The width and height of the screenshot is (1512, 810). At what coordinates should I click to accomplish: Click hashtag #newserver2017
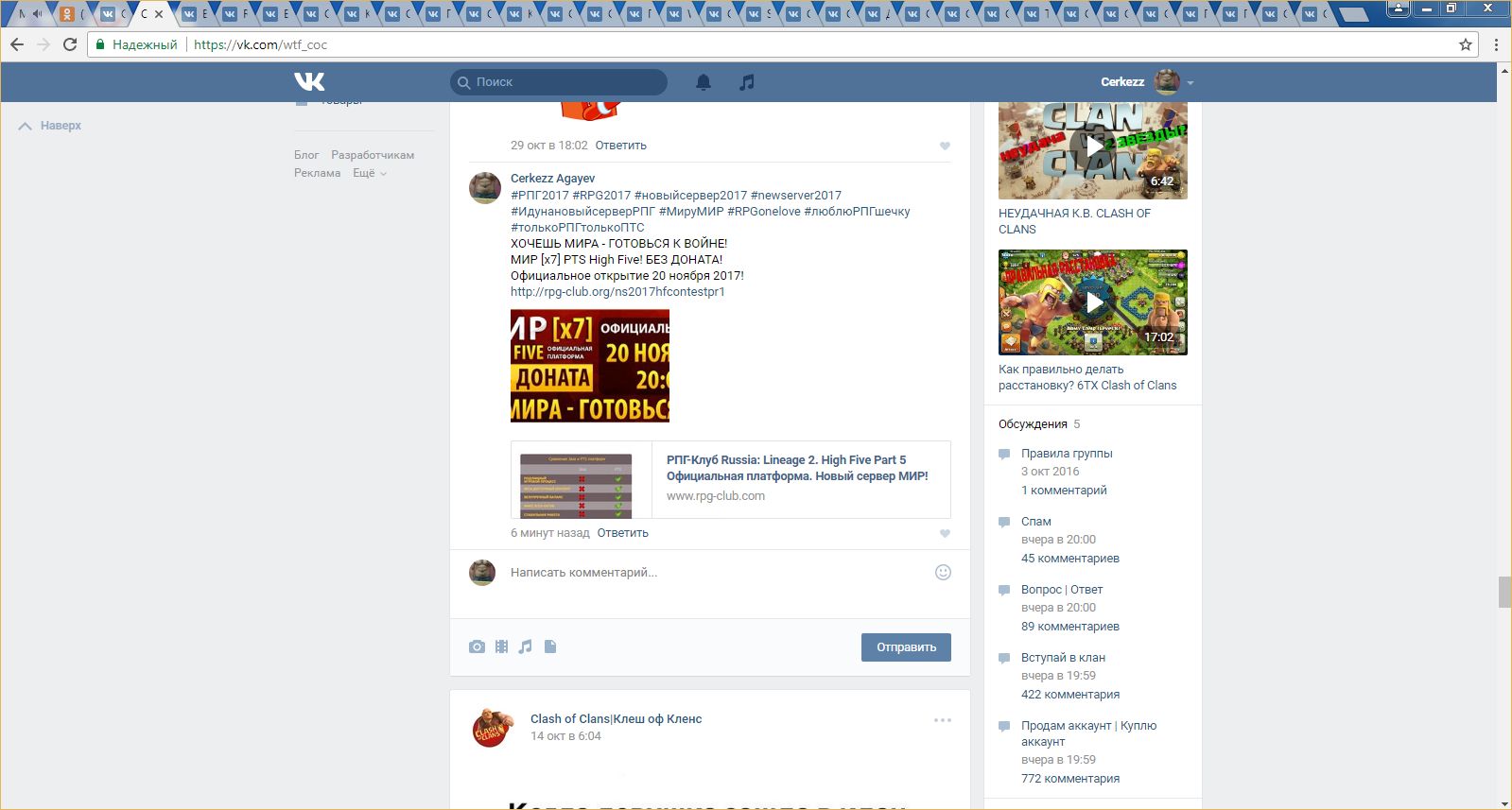click(x=796, y=196)
